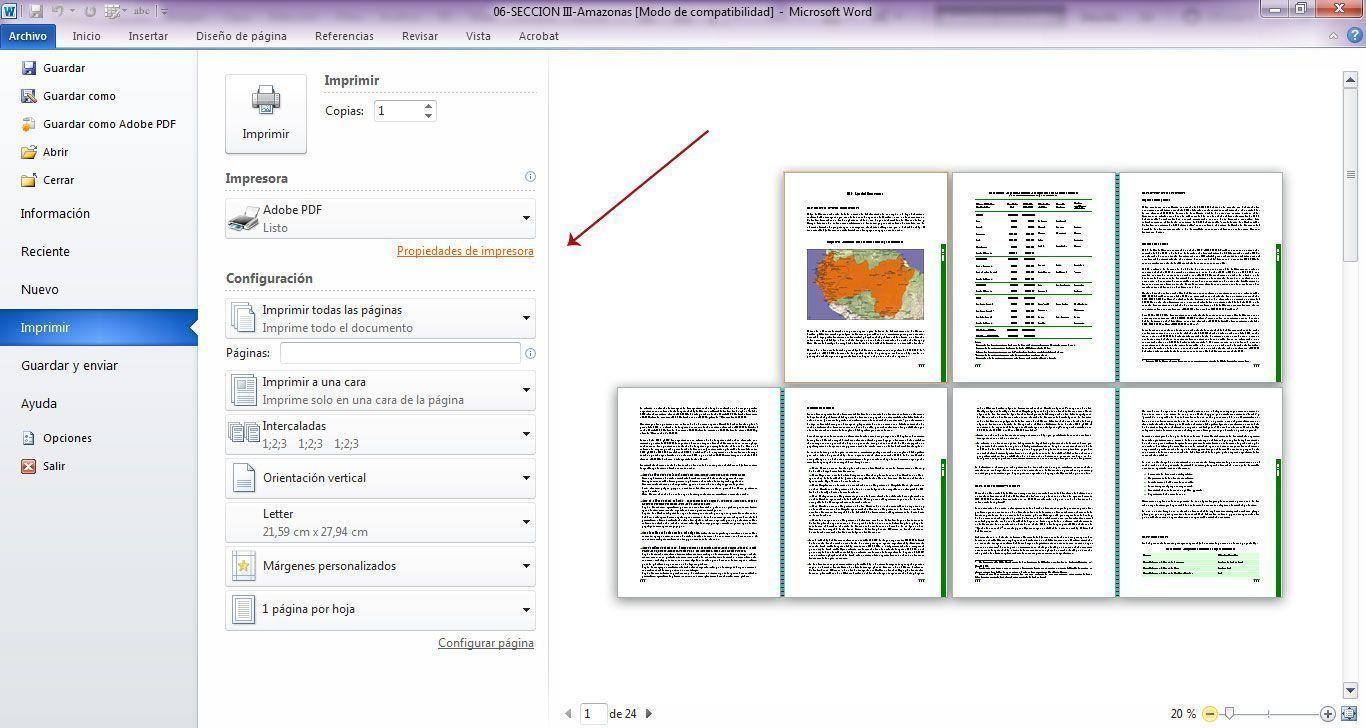Click info icon next to Impresora heading
The width and height of the screenshot is (1366, 728).
point(530,177)
